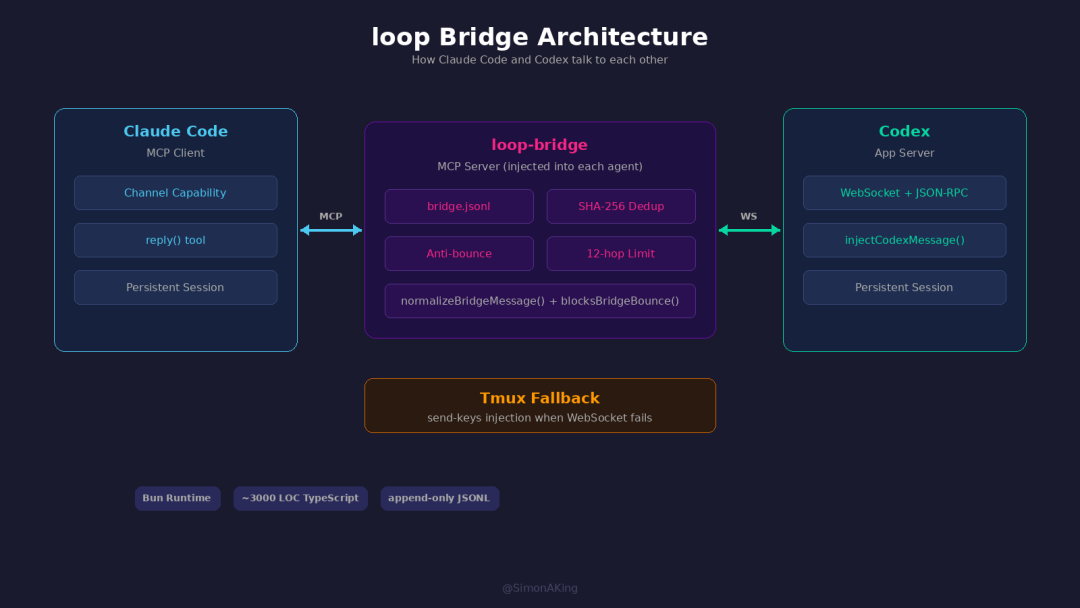The image size is (1080, 608).
Task: Select the Codex heading
Action: tap(904, 131)
